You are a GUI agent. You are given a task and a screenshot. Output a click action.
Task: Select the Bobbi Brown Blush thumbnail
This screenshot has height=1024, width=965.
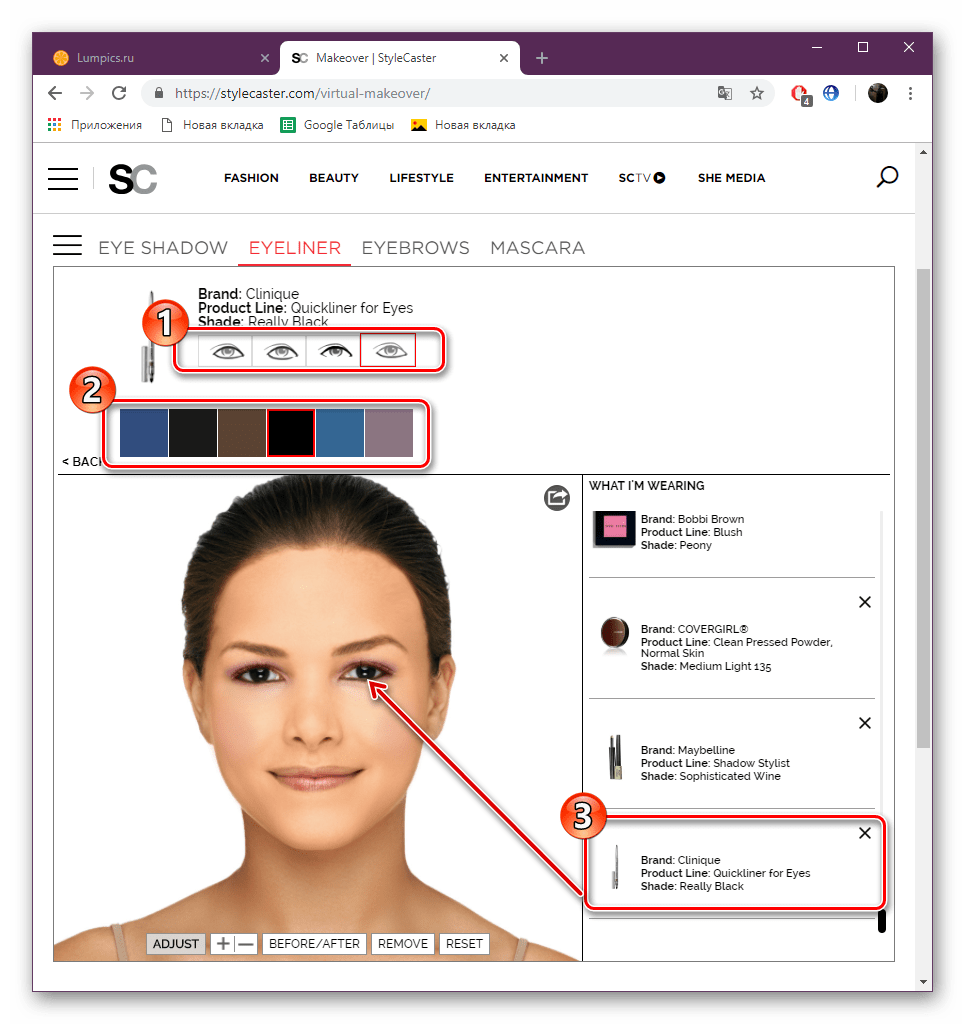pos(614,528)
